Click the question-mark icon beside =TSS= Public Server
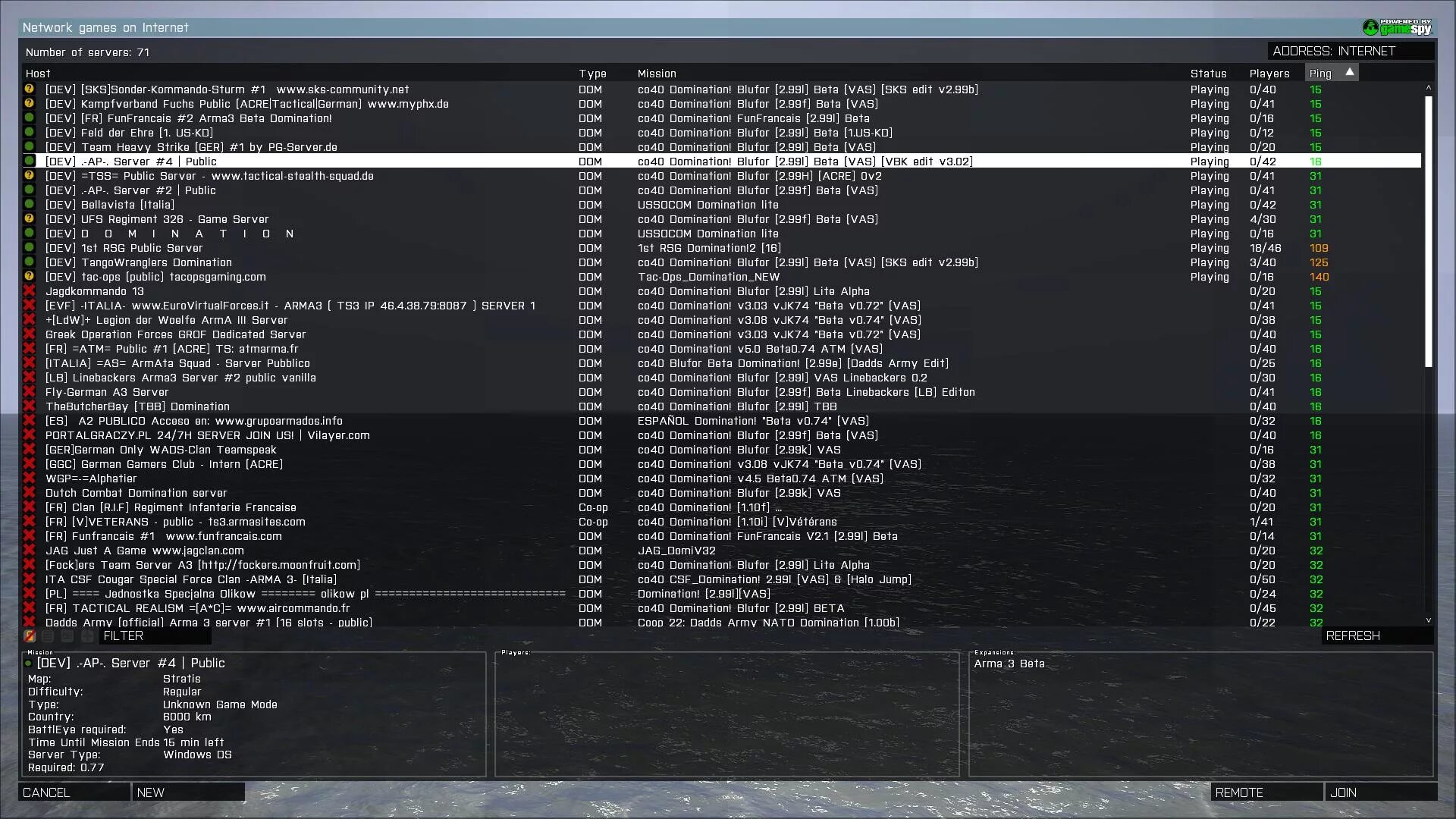The height and width of the screenshot is (819, 1456). (x=30, y=176)
